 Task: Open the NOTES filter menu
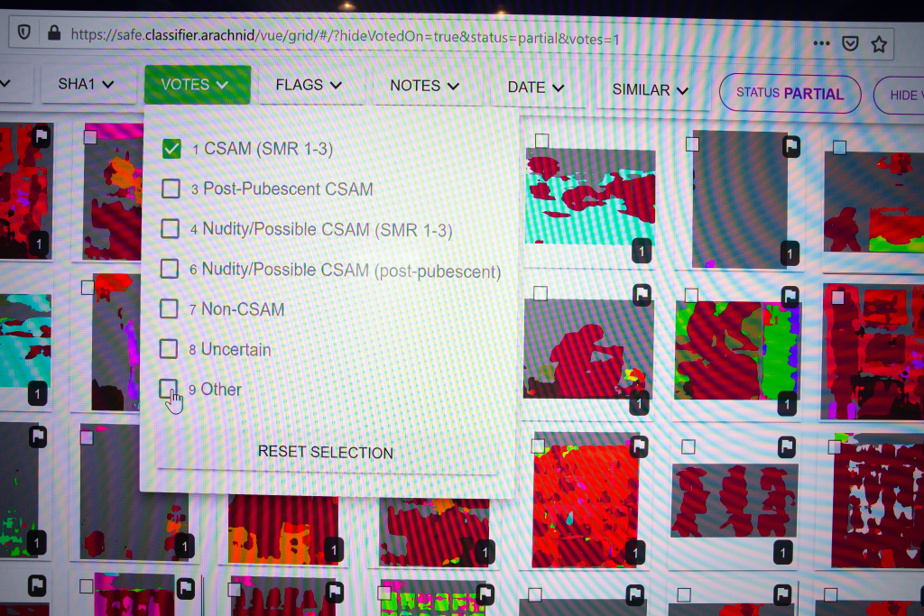pyautogui.click(x=424, y=86)
